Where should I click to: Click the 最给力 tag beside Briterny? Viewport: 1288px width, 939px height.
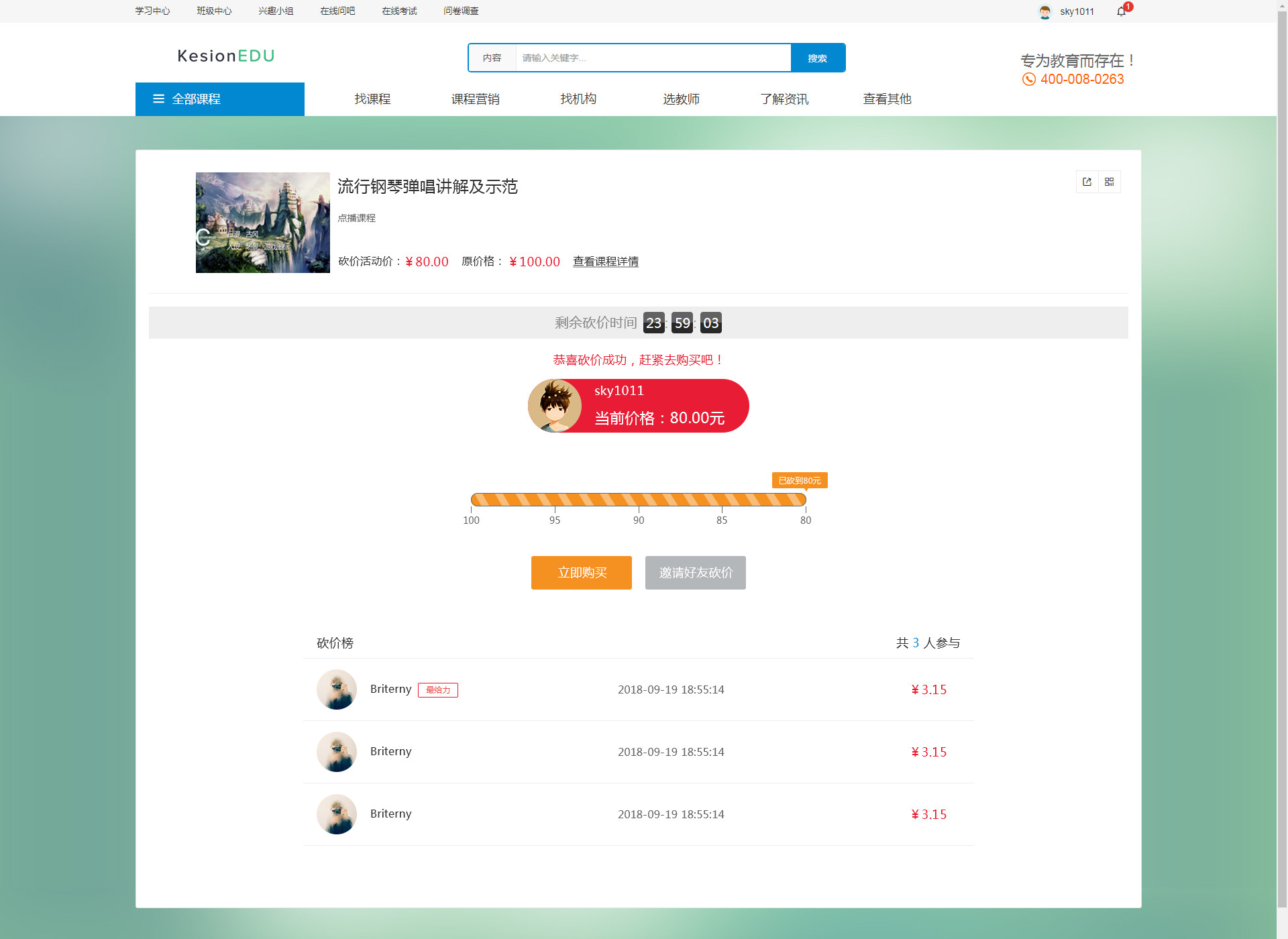[438, 689]
